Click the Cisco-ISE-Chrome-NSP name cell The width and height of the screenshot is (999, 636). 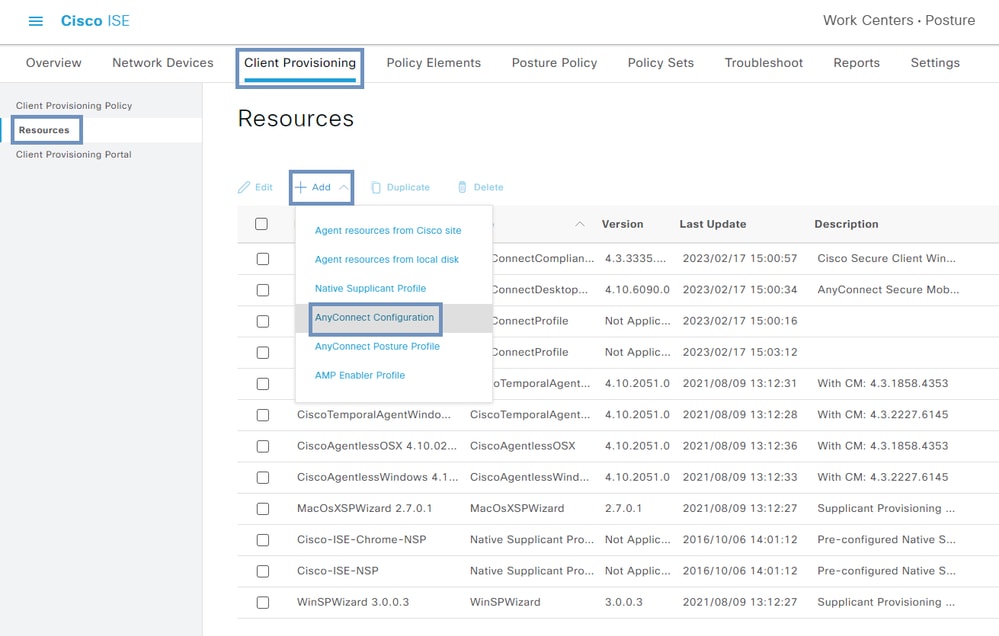(361, 540)
